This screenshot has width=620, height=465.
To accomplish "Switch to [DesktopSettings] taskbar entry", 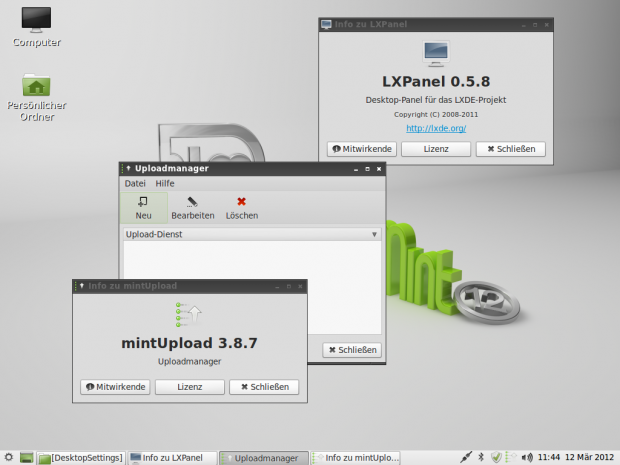I will pos(81,458).
